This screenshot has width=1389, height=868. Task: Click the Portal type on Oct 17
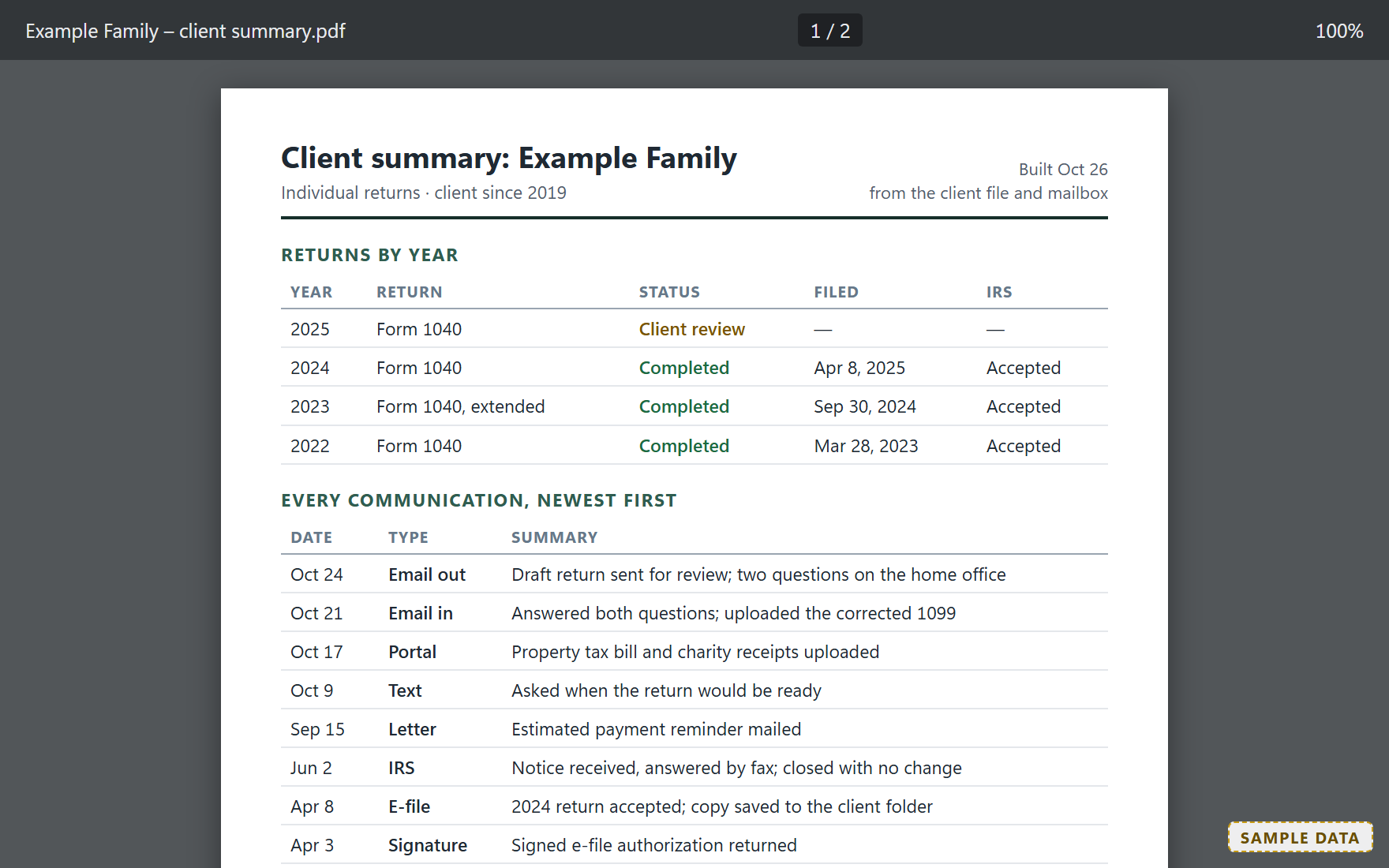412,652
